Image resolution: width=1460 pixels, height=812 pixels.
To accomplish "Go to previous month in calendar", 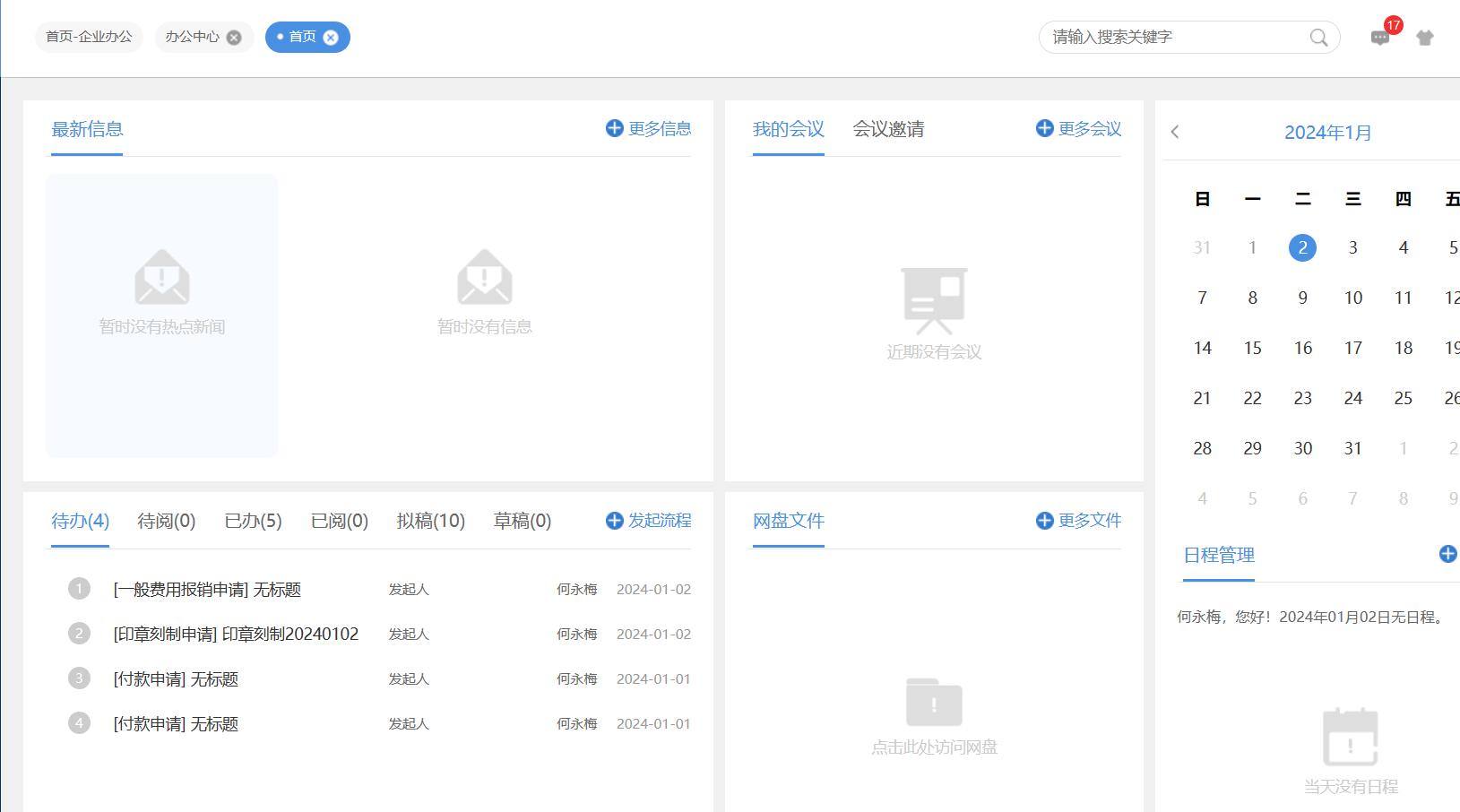I will pyautogui.click(x=1175, y=133).
